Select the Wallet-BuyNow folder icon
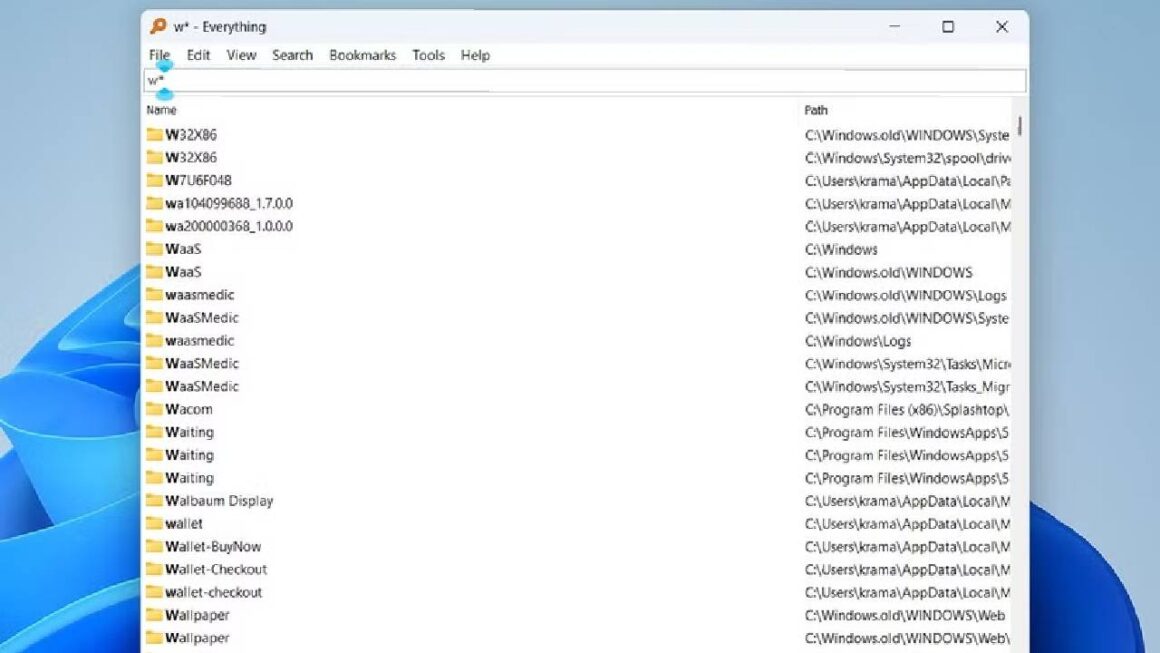The image size is (1160, 653). (x=154, y=546)
